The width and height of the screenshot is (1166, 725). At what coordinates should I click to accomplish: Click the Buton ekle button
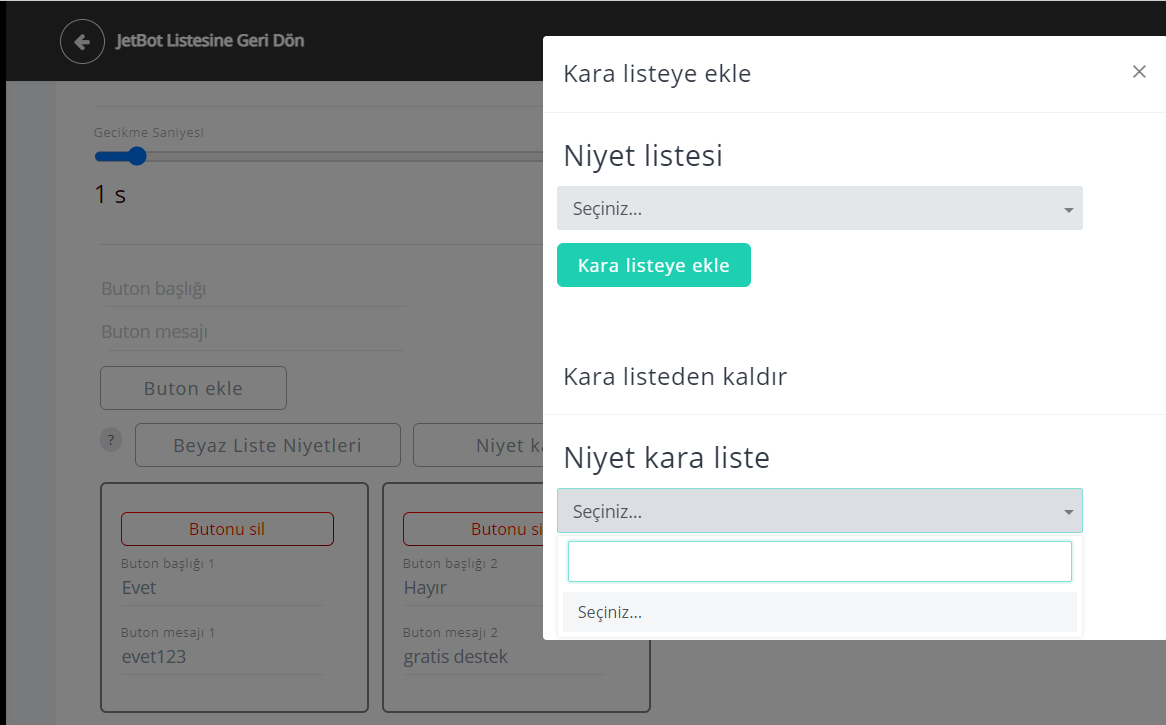pos(193,388)
